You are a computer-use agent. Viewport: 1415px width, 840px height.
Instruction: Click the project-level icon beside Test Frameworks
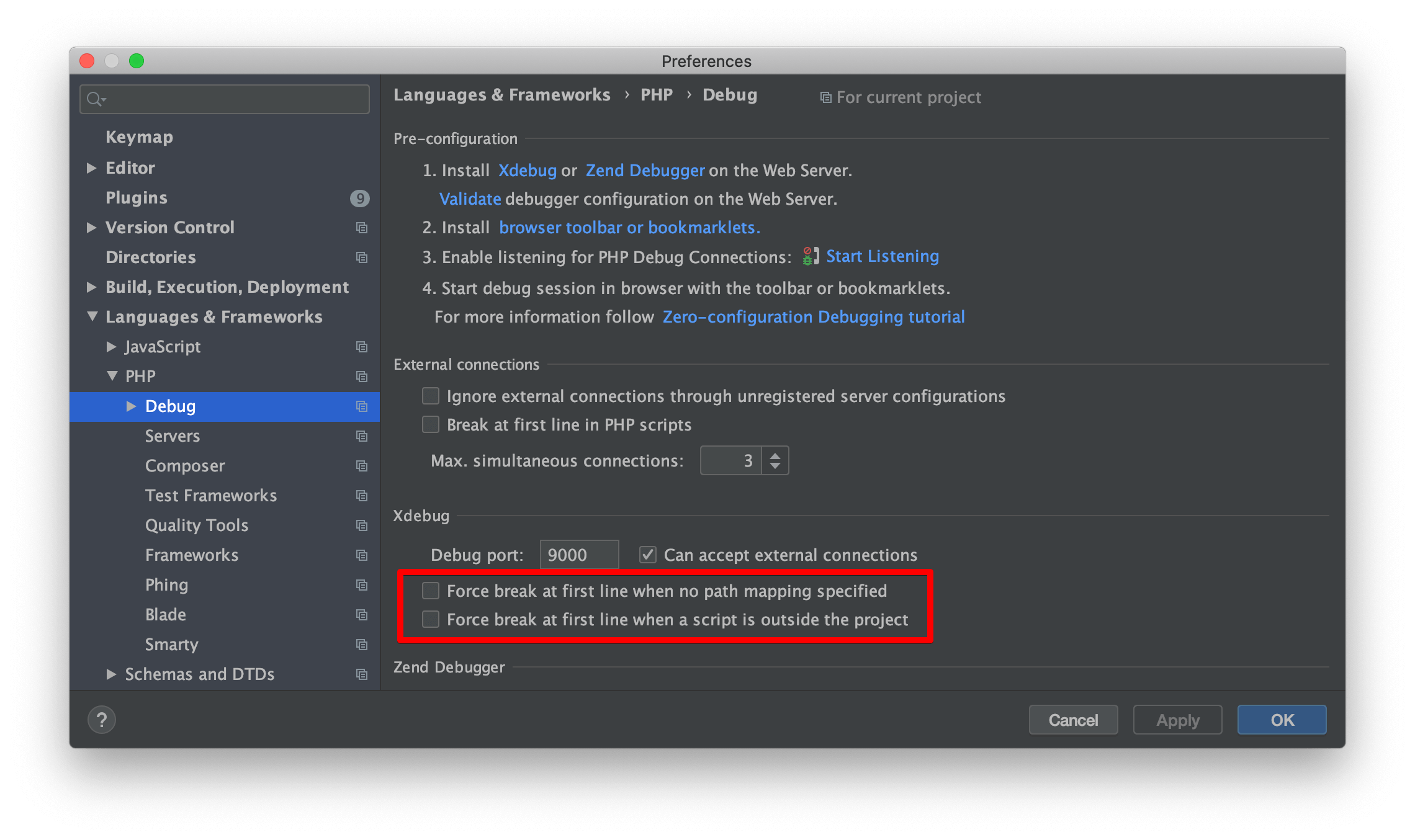[x=362, y=496]
